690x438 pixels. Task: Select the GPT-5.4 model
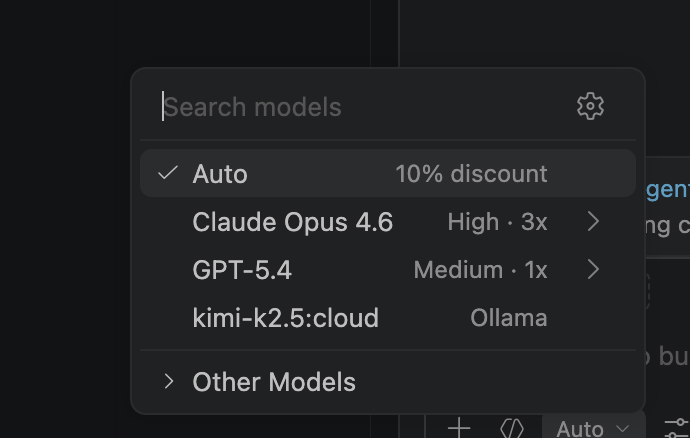pyautogui.click(x=242, y=270)
